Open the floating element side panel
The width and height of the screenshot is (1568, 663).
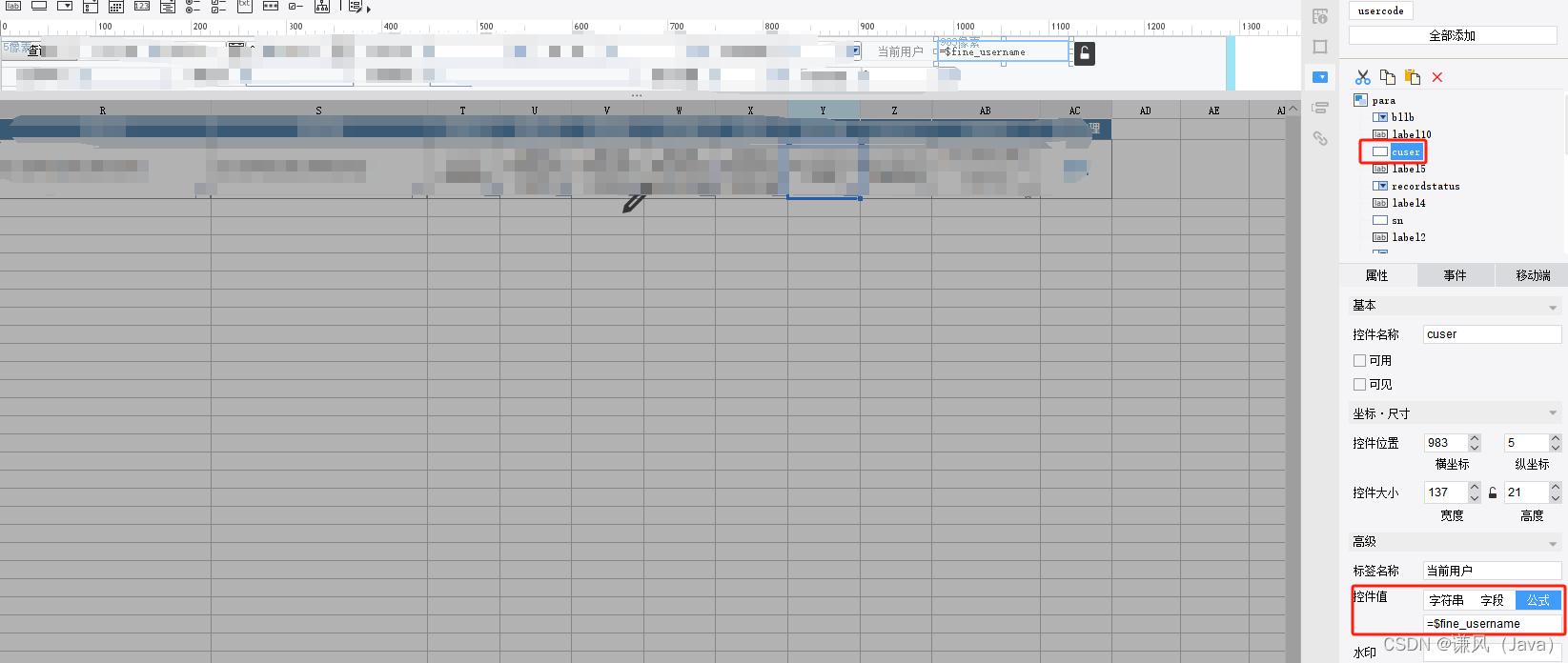coord(1320,47)
